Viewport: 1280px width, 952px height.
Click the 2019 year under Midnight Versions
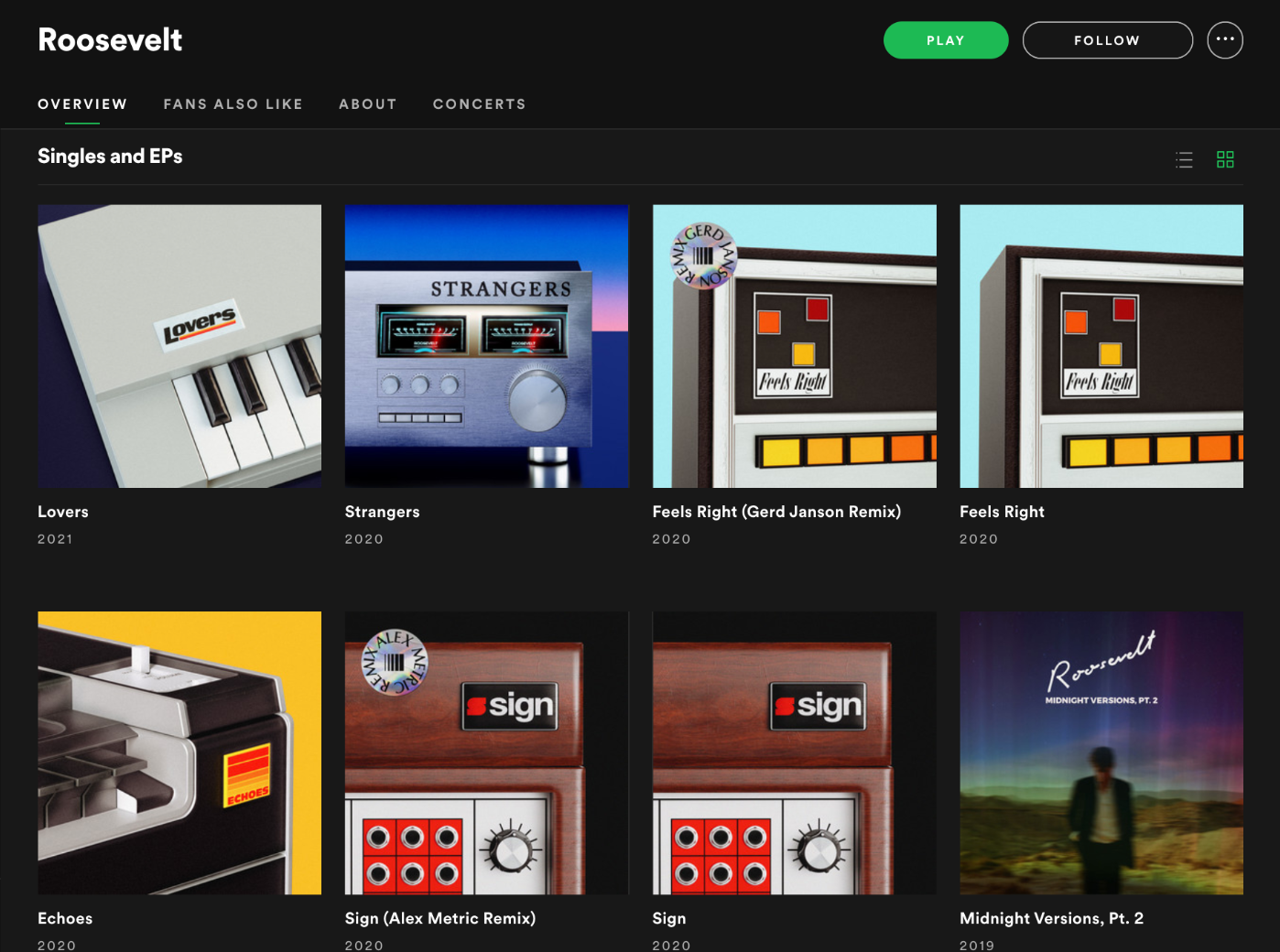point(977,945)
